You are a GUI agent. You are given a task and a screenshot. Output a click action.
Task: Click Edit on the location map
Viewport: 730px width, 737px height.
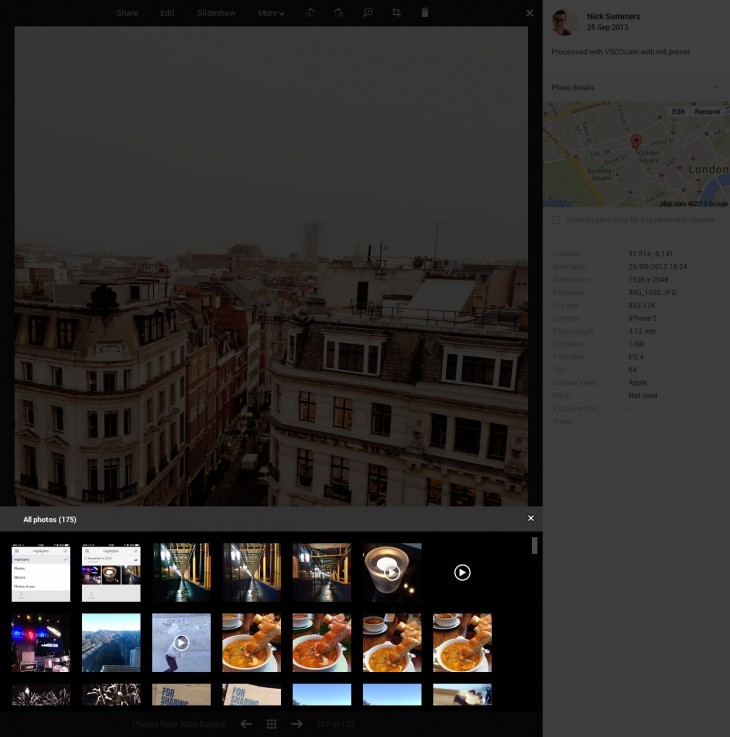(x=678, y=111)
